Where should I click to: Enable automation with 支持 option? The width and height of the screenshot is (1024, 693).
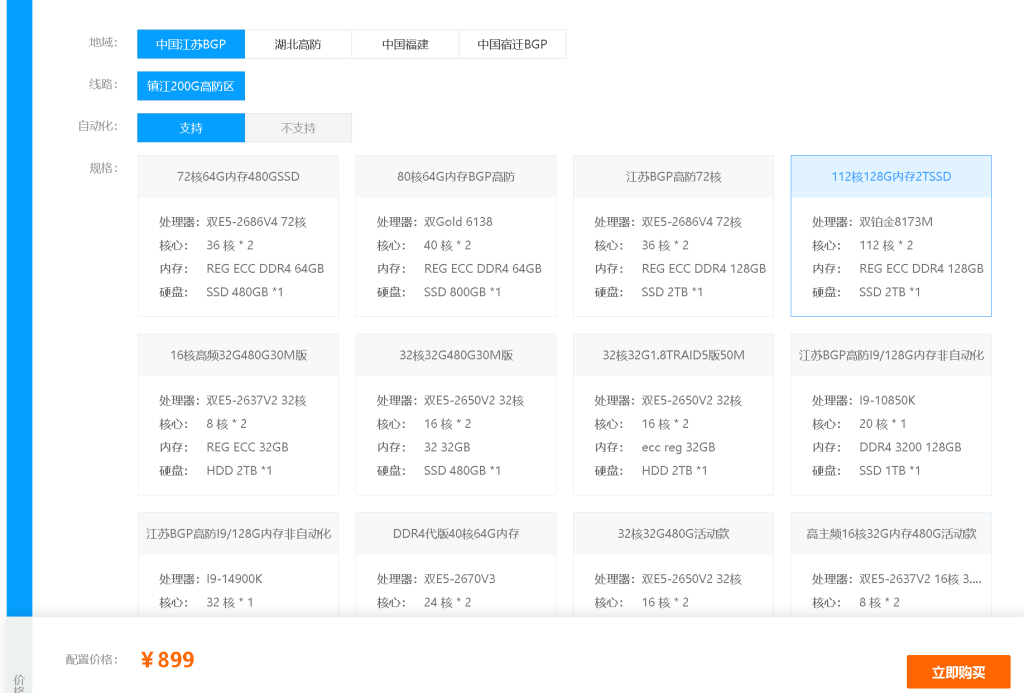point(191,128)
